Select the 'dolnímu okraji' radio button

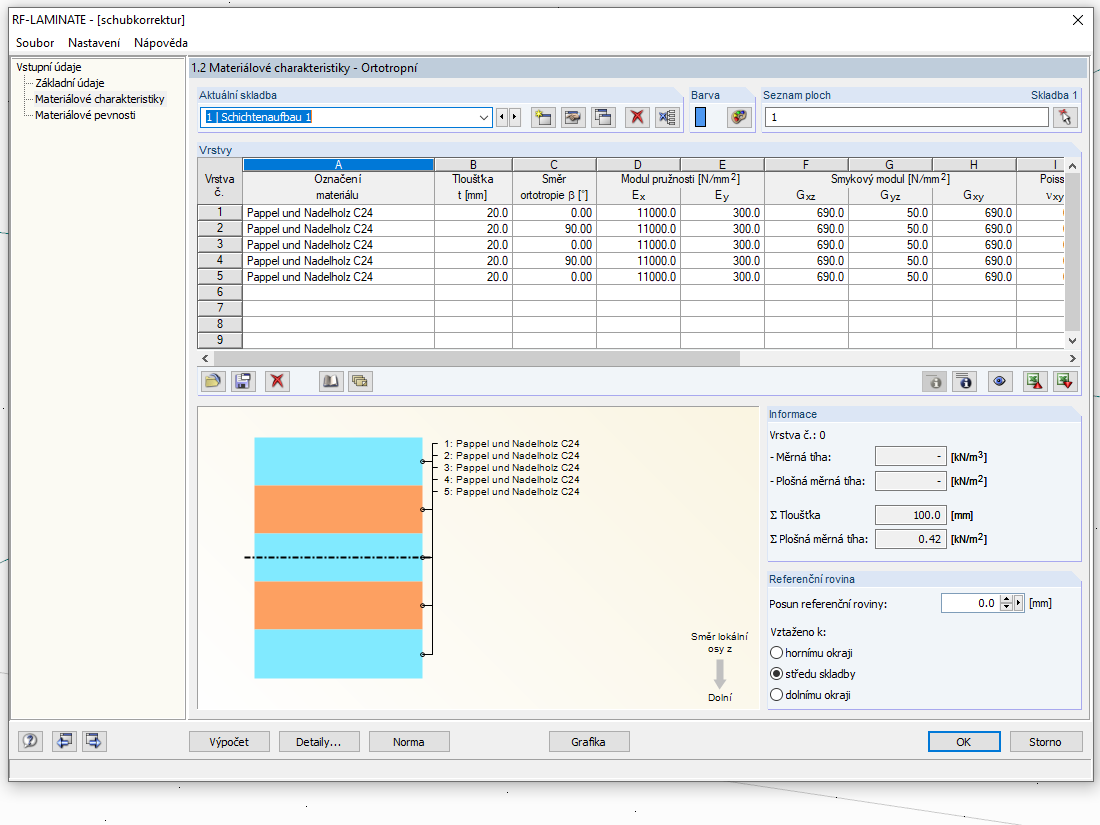(776, 695)
